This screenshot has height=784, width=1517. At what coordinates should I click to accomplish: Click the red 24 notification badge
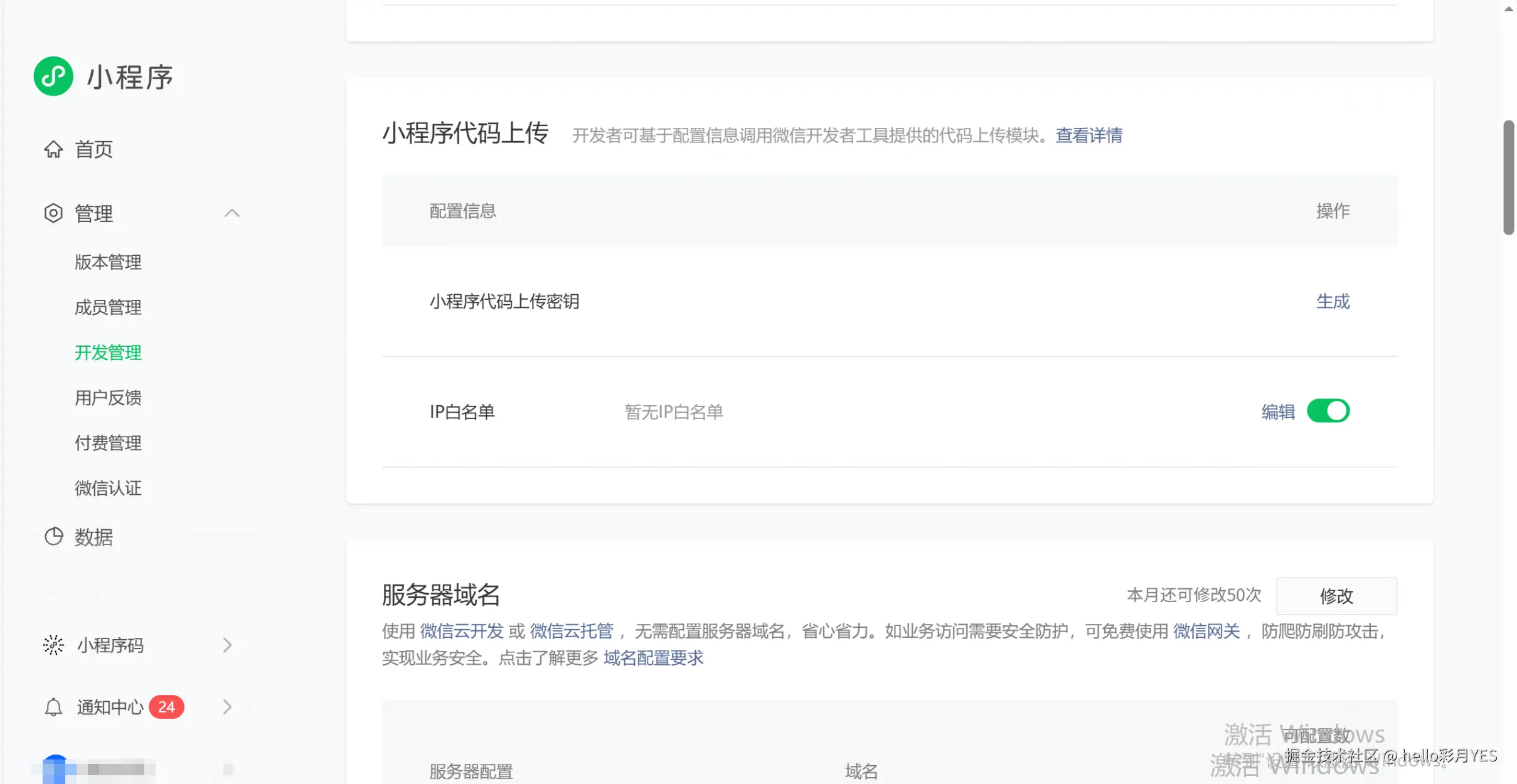click(166, 706)
